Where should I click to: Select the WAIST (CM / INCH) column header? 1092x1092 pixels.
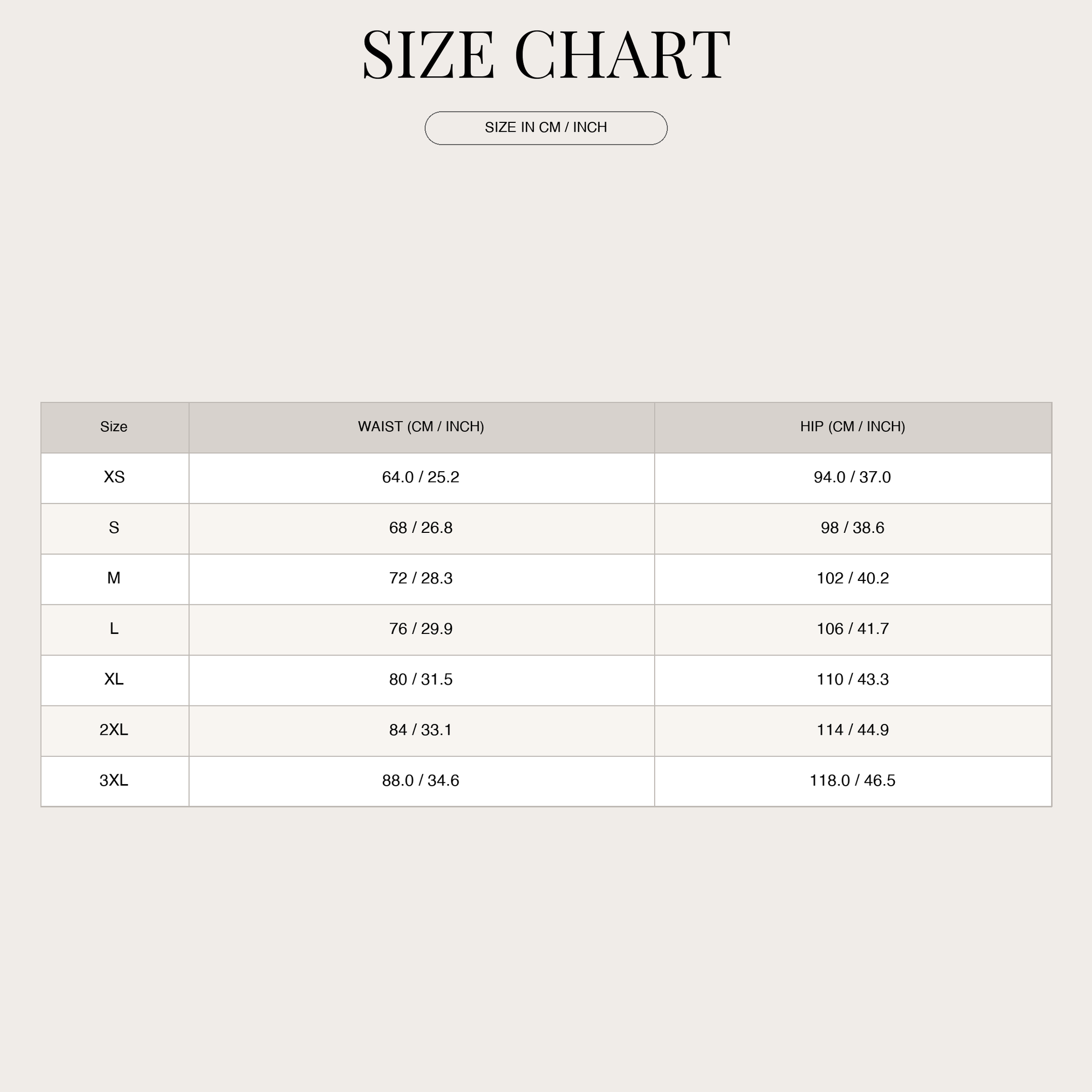(422, 428)
